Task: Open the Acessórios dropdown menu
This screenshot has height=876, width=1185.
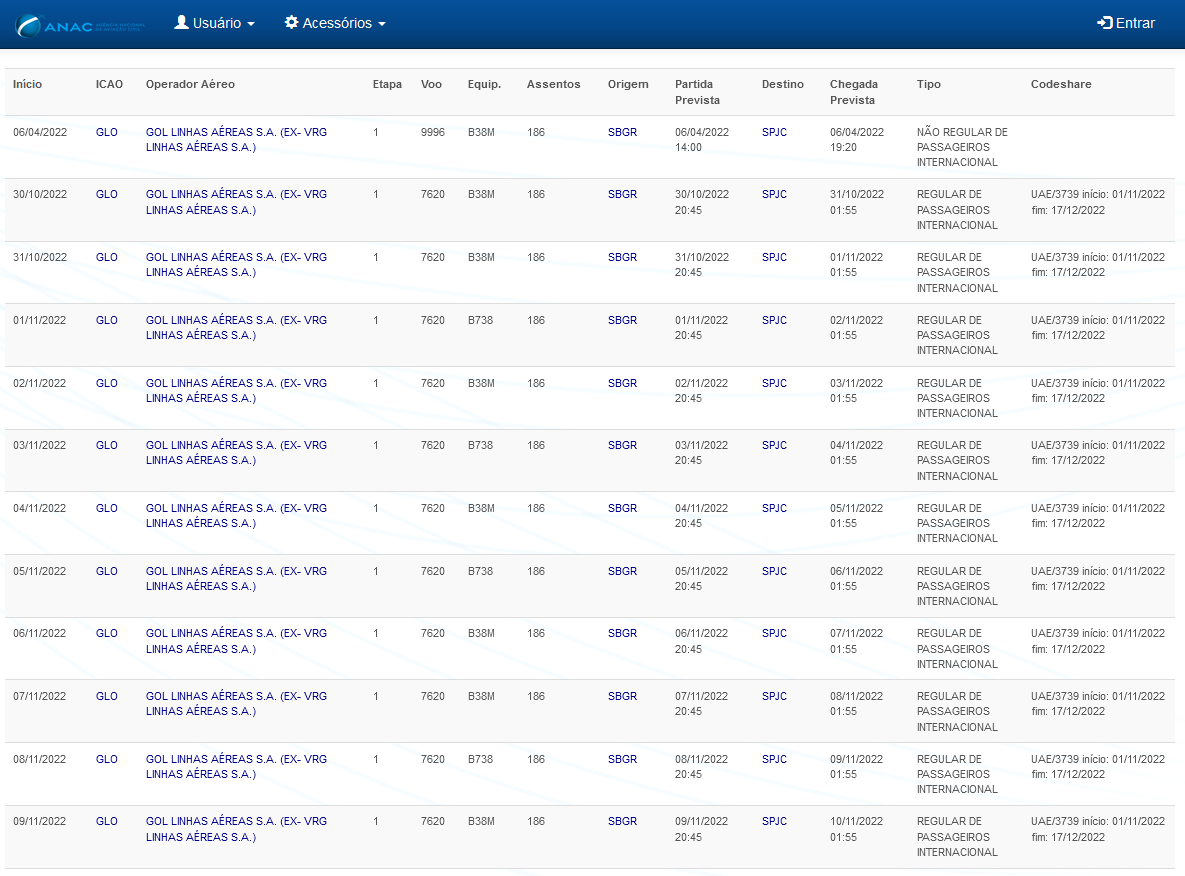Action: pyautogui.click(x=335, y=23)
